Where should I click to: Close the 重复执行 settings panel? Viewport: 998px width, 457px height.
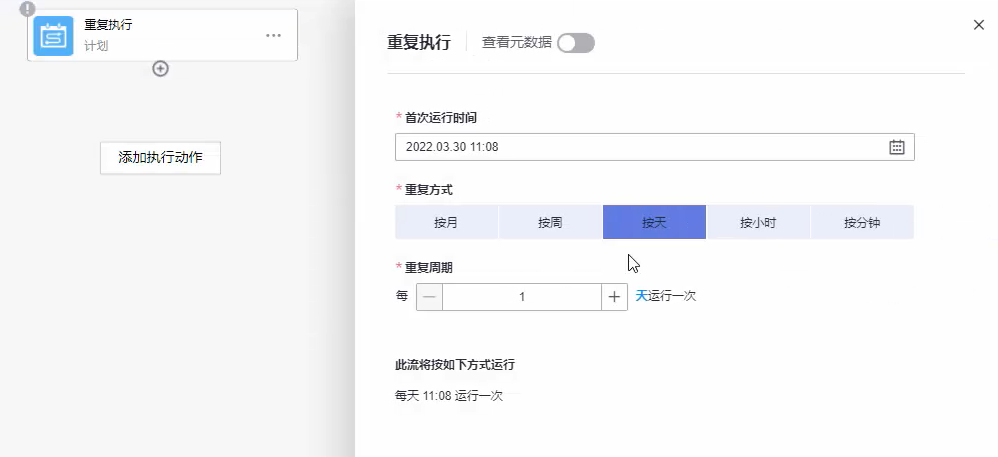pyautogui.click(x=978, y=25)
